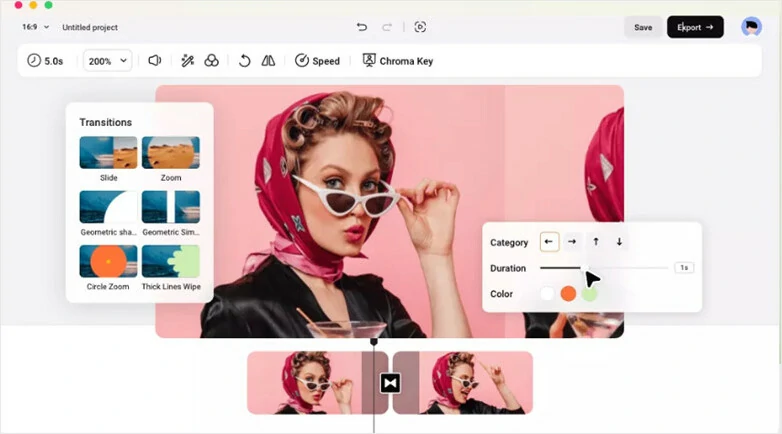This screenshot has width=782, height=434.
Task: Select the Zoom transition
Action: point(171,153)
